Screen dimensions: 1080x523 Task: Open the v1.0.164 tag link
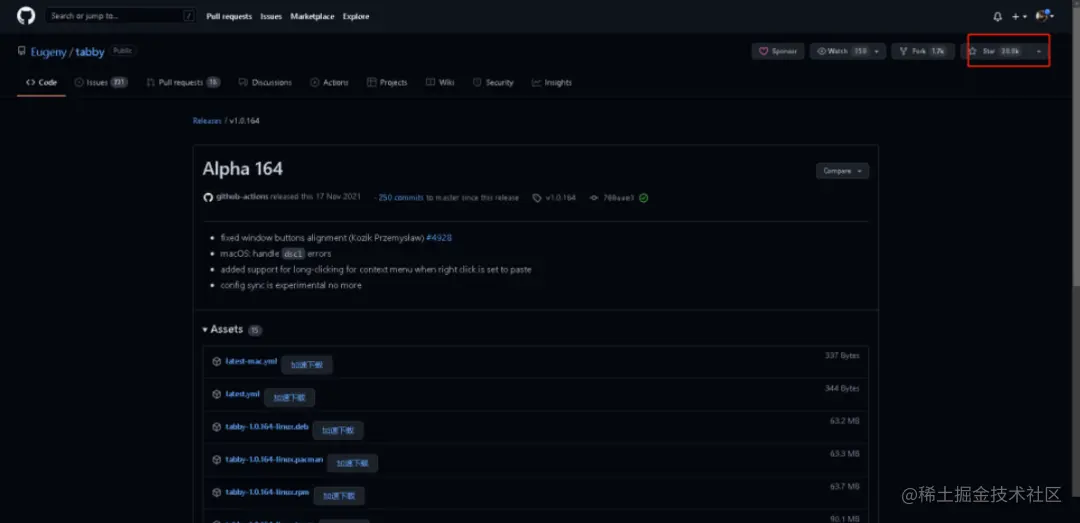[x=554, y=198]
